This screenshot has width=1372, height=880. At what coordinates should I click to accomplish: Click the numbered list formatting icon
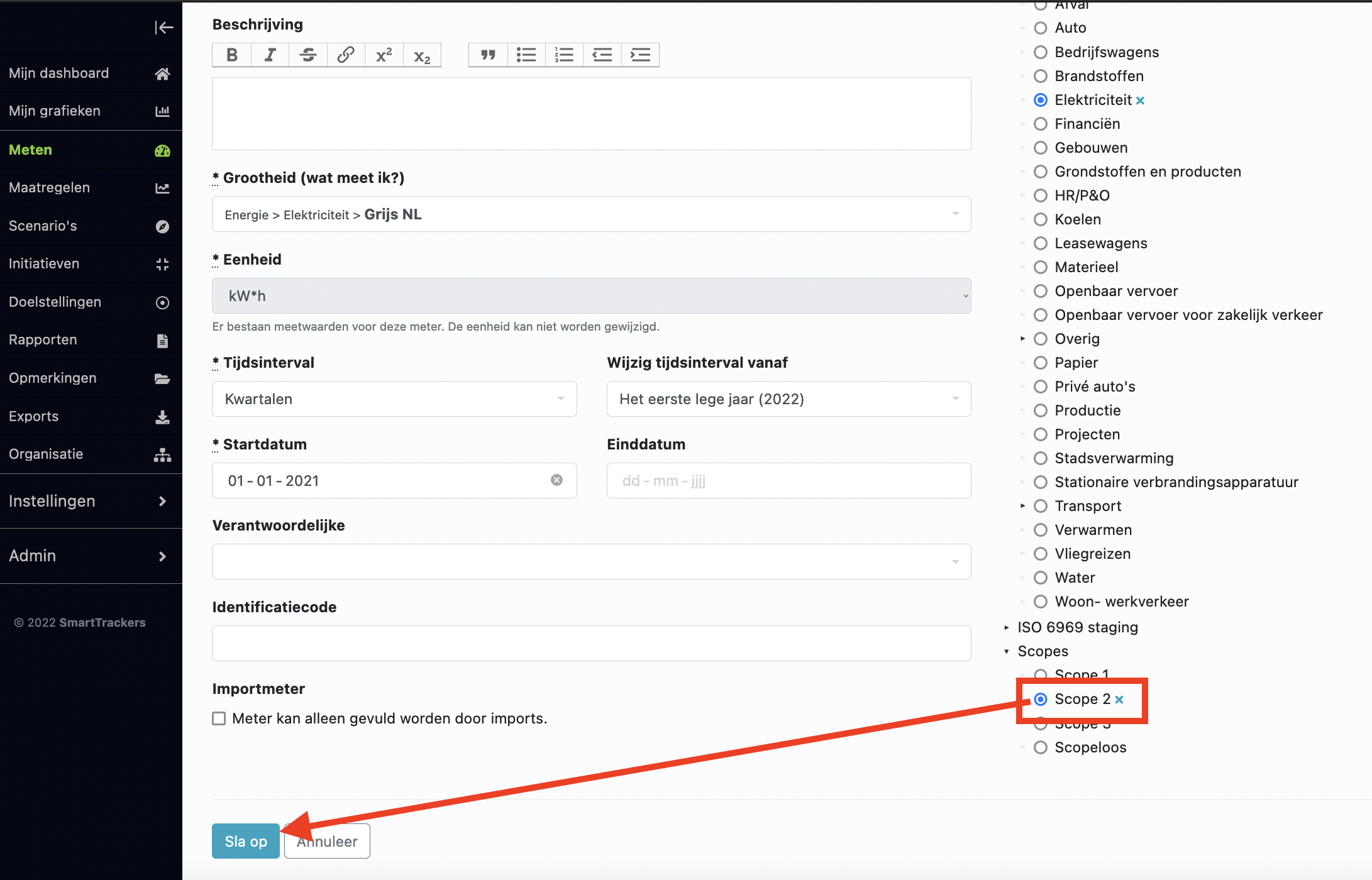(565, 55)
